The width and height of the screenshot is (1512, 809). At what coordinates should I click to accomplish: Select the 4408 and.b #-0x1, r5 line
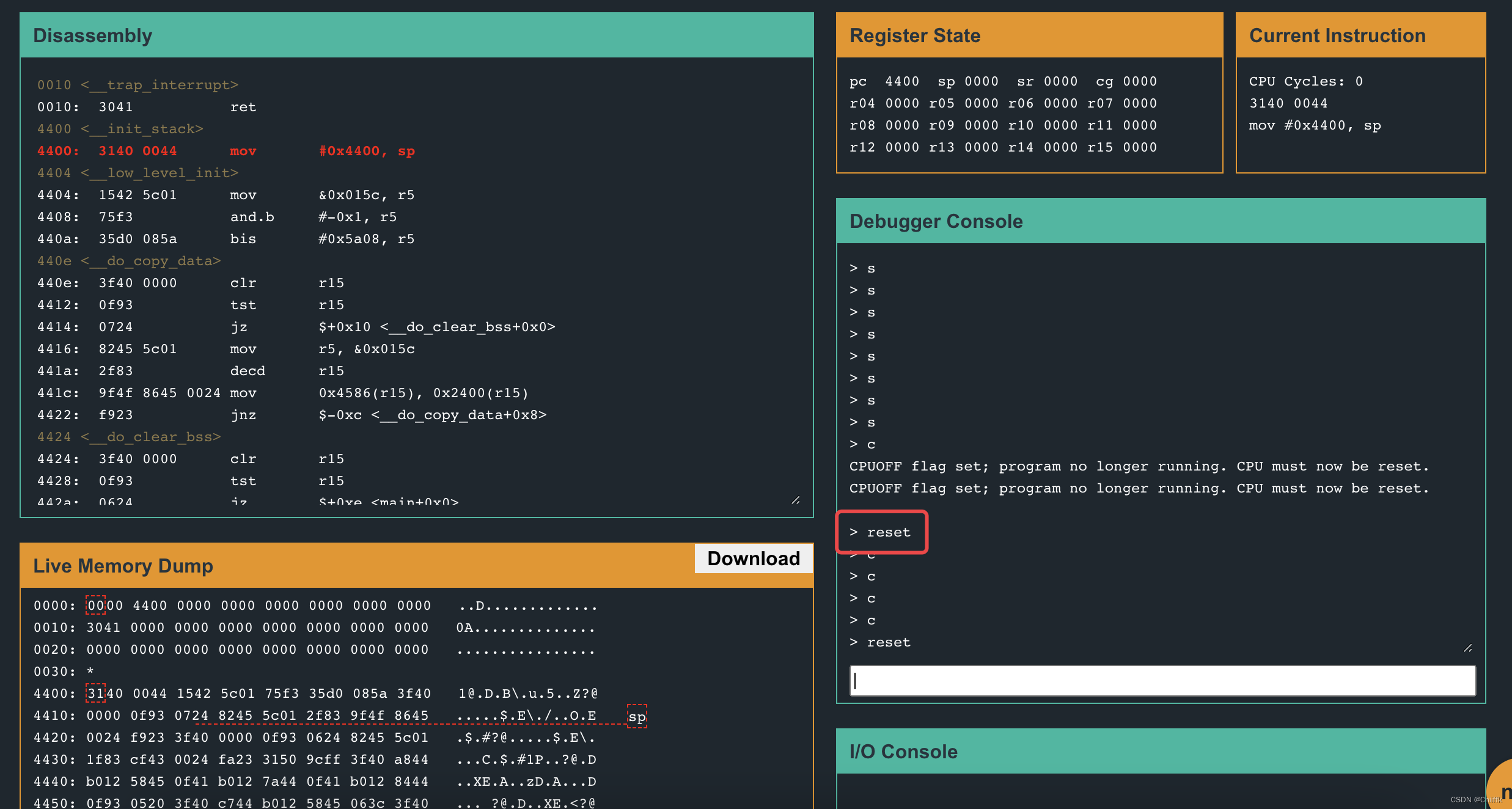pos(217,217)
